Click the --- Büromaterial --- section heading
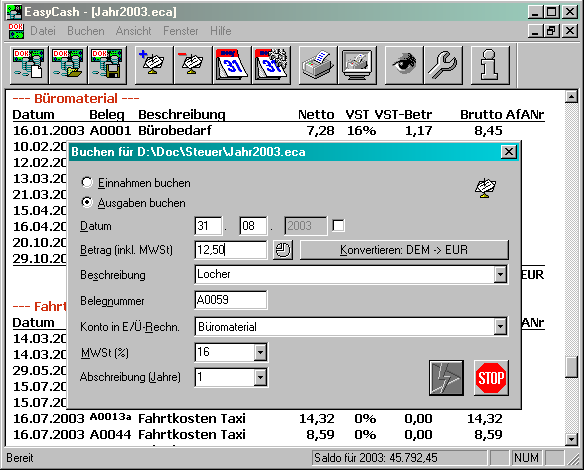 pos(76,99)
